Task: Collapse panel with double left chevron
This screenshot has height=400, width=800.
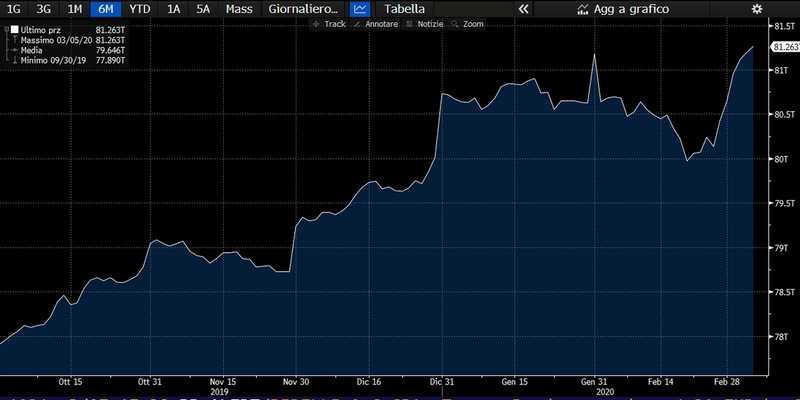Action: pyautogui.click(x=523, y=9)
